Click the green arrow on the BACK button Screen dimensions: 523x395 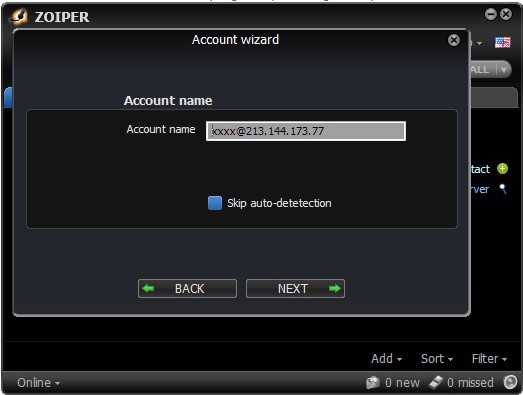(148, 289)
